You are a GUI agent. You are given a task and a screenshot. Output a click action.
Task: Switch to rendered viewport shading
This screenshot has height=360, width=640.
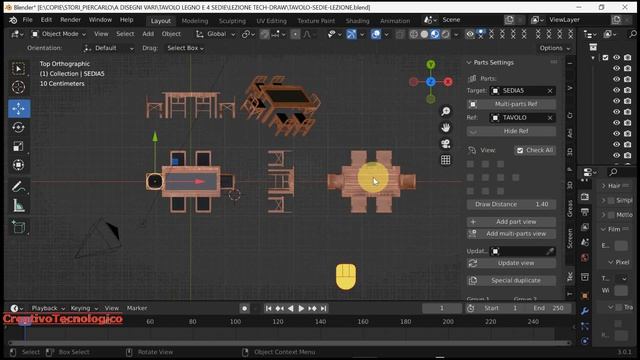click(x=446, y=34)
